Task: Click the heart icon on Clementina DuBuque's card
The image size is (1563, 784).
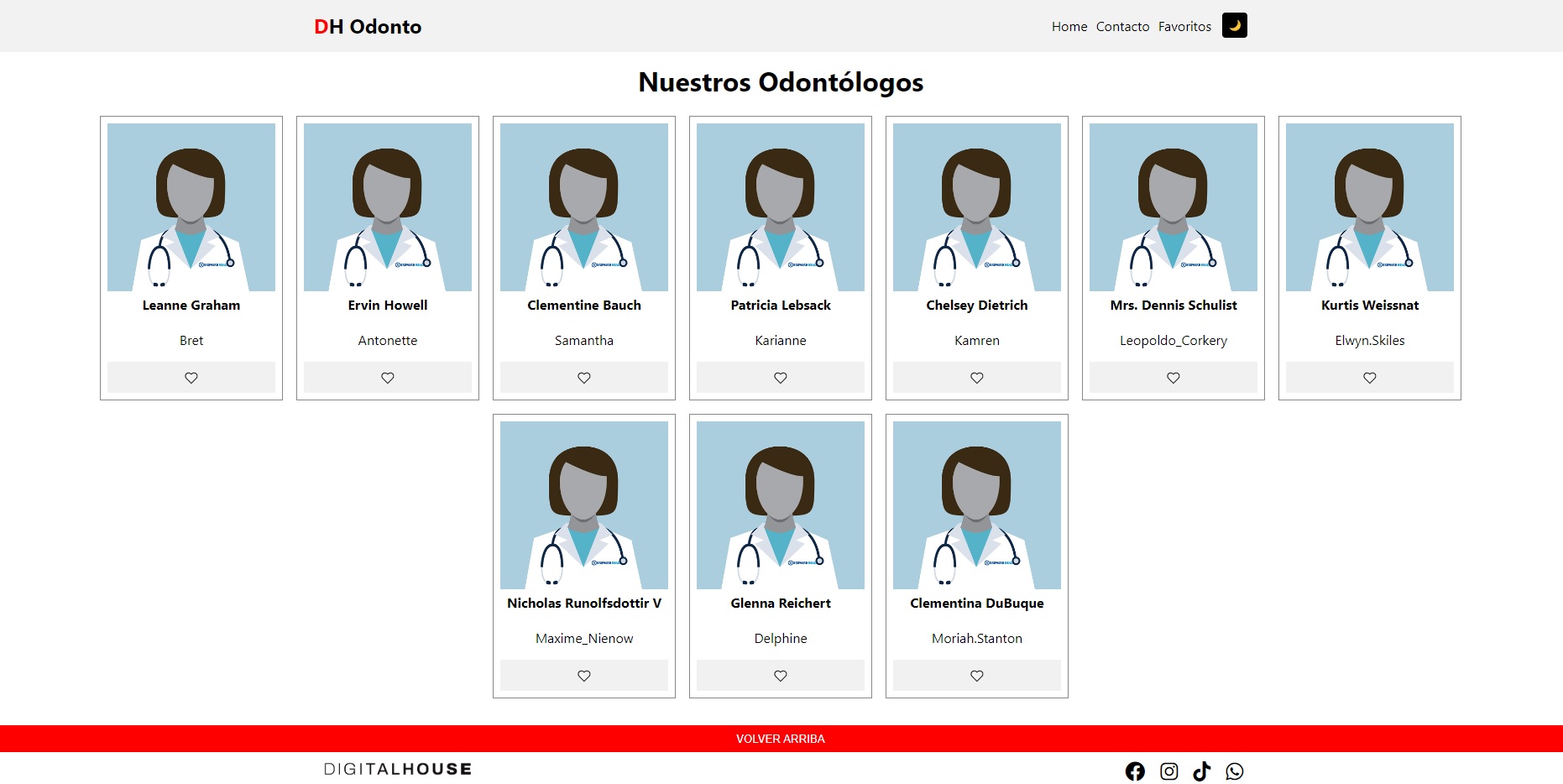Action: click(976, 675)
